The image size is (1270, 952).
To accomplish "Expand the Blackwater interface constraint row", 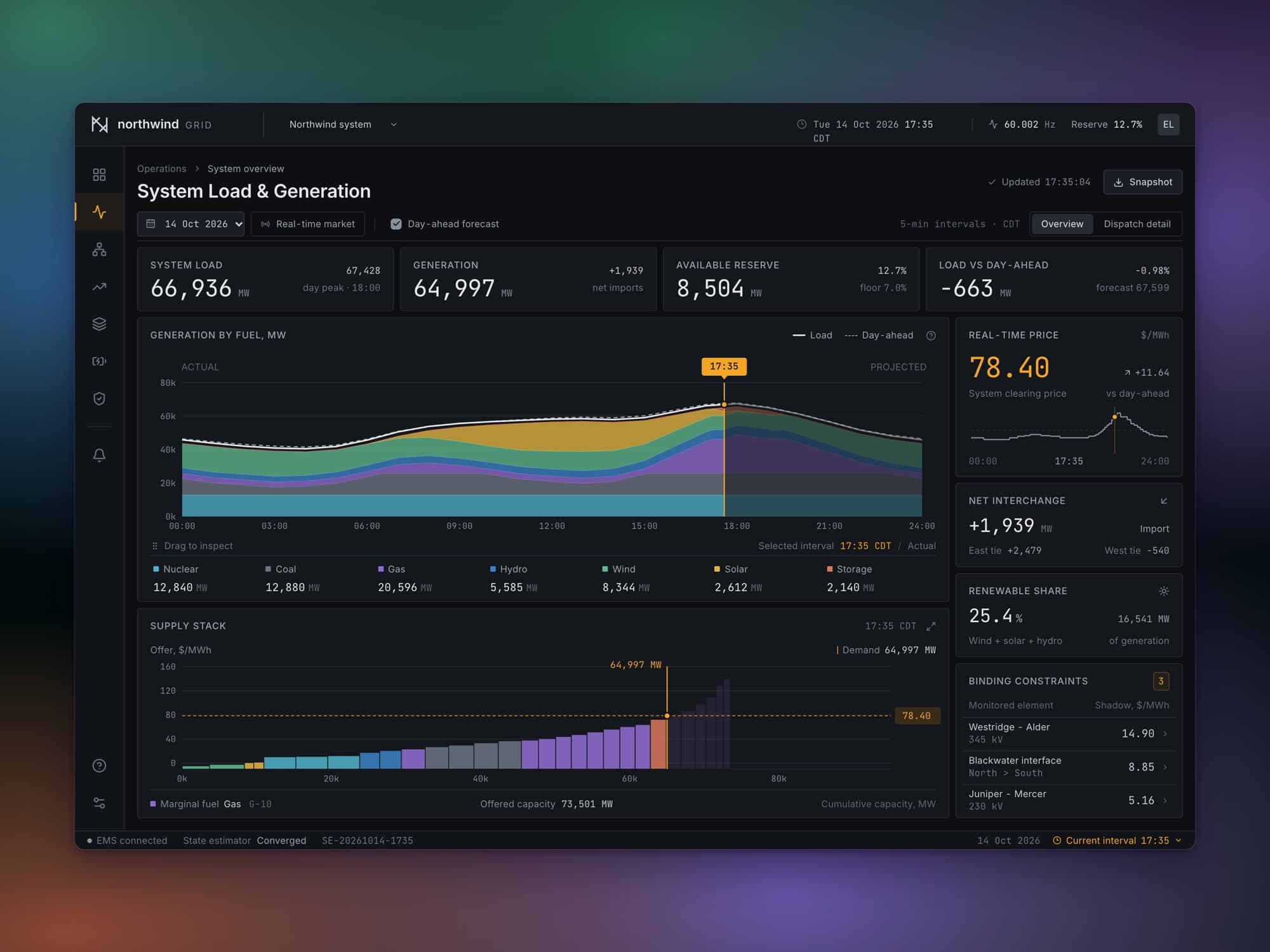I will coord(1069,767).
